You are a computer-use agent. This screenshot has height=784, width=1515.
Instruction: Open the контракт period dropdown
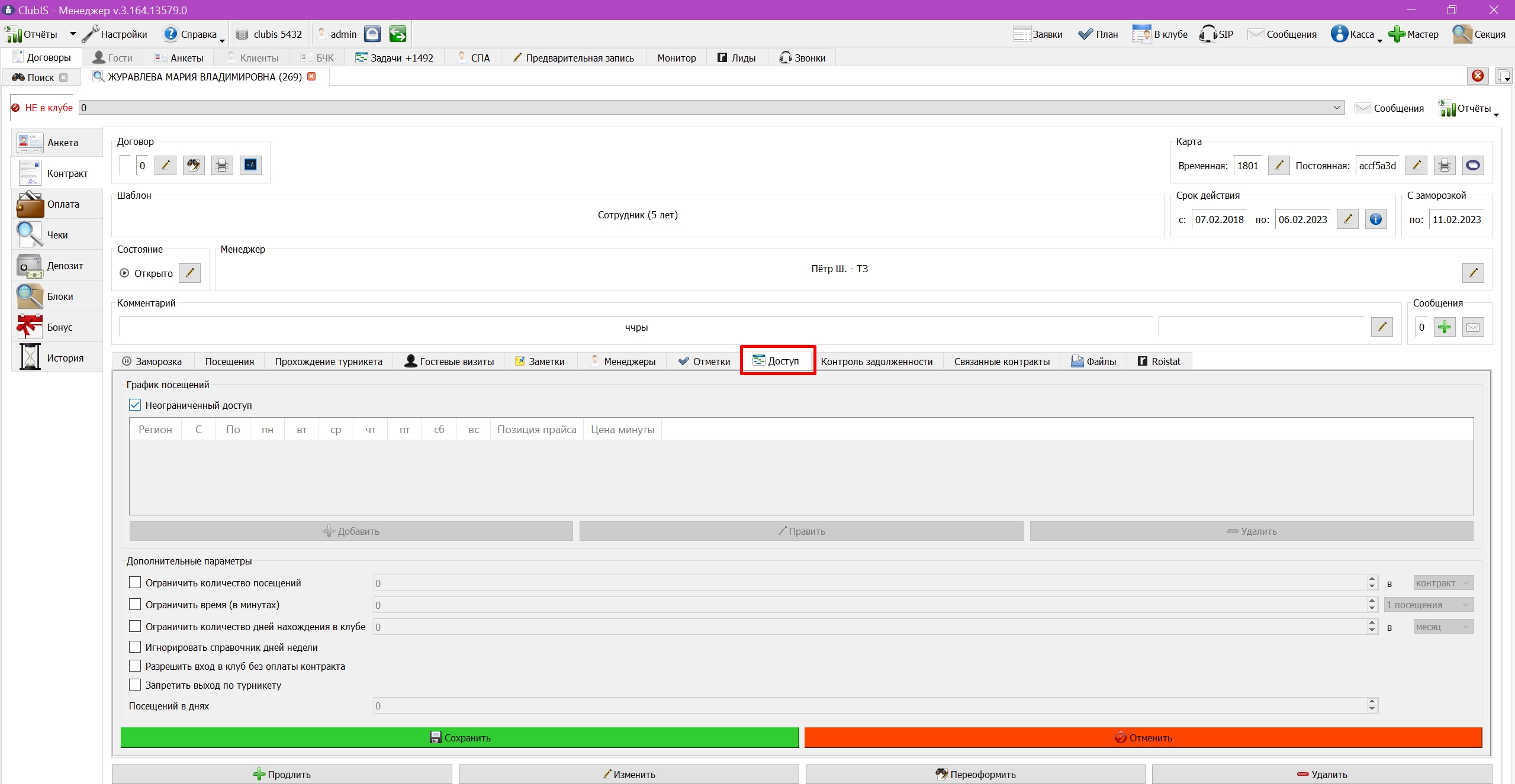[x=1443, y=583]
